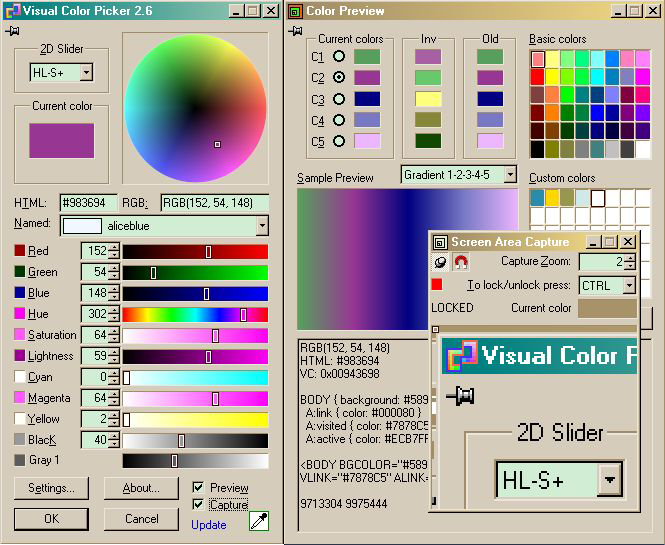Click the Gray 1 slider track
The width and height of the screenshot is (665, 545).
tap(195, 461)
